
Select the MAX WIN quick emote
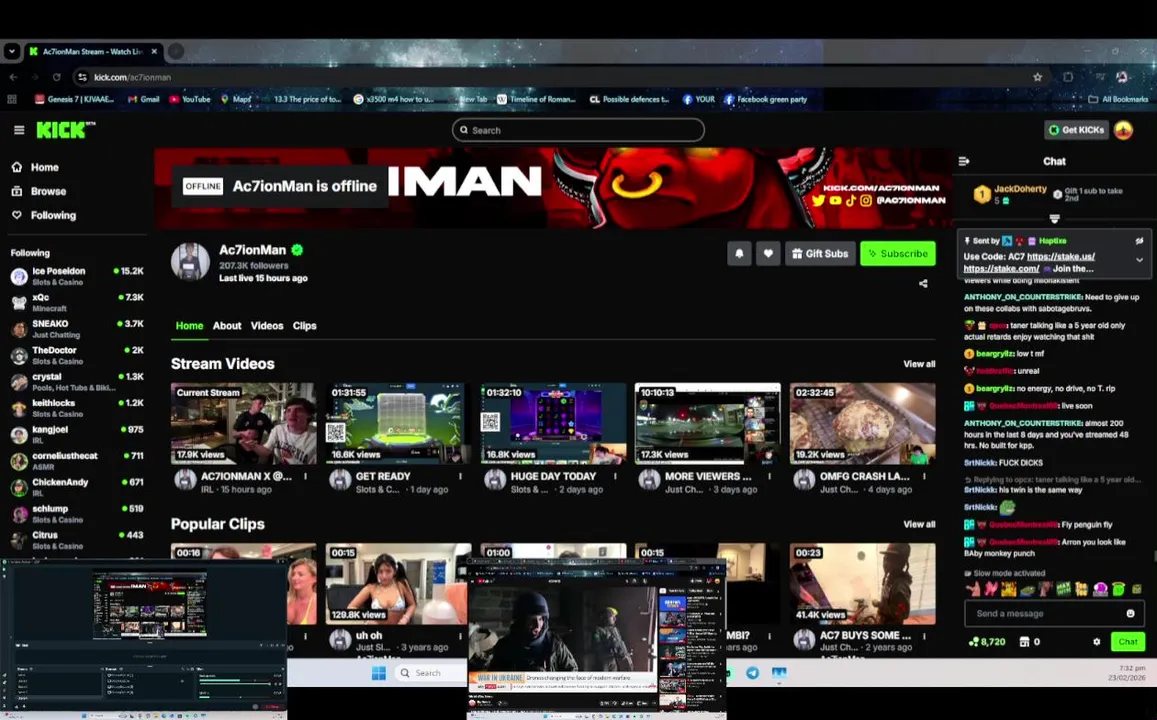[x=1063, y=589]
